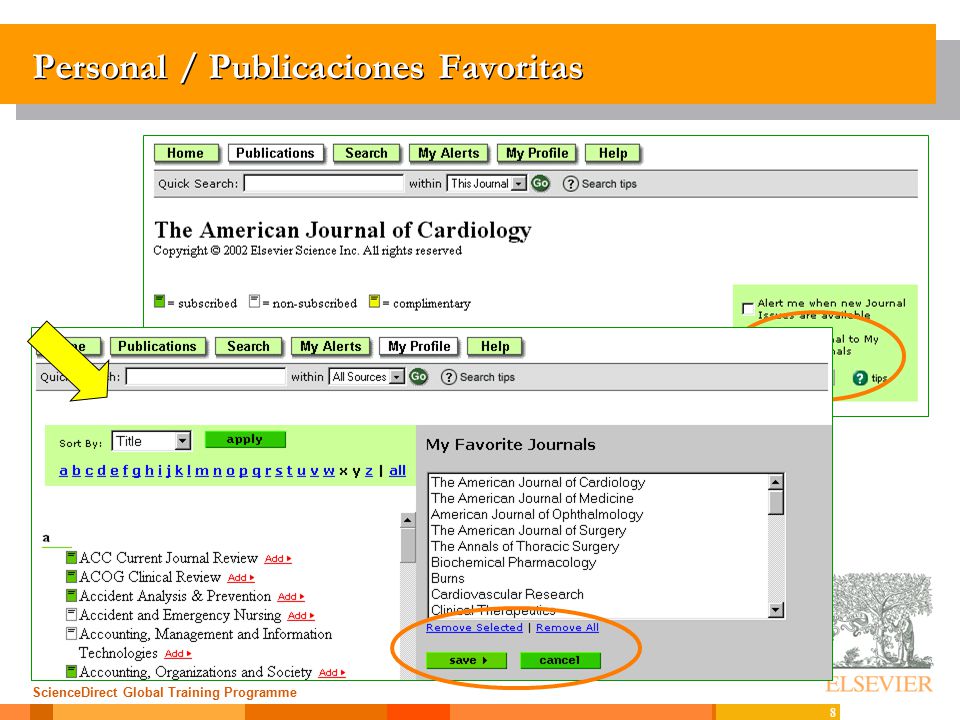Screen dimensions: 960x720
Task: Add ACOG Clinical Review to favorites
Action: pyautogui.click(x=241, y=577)
